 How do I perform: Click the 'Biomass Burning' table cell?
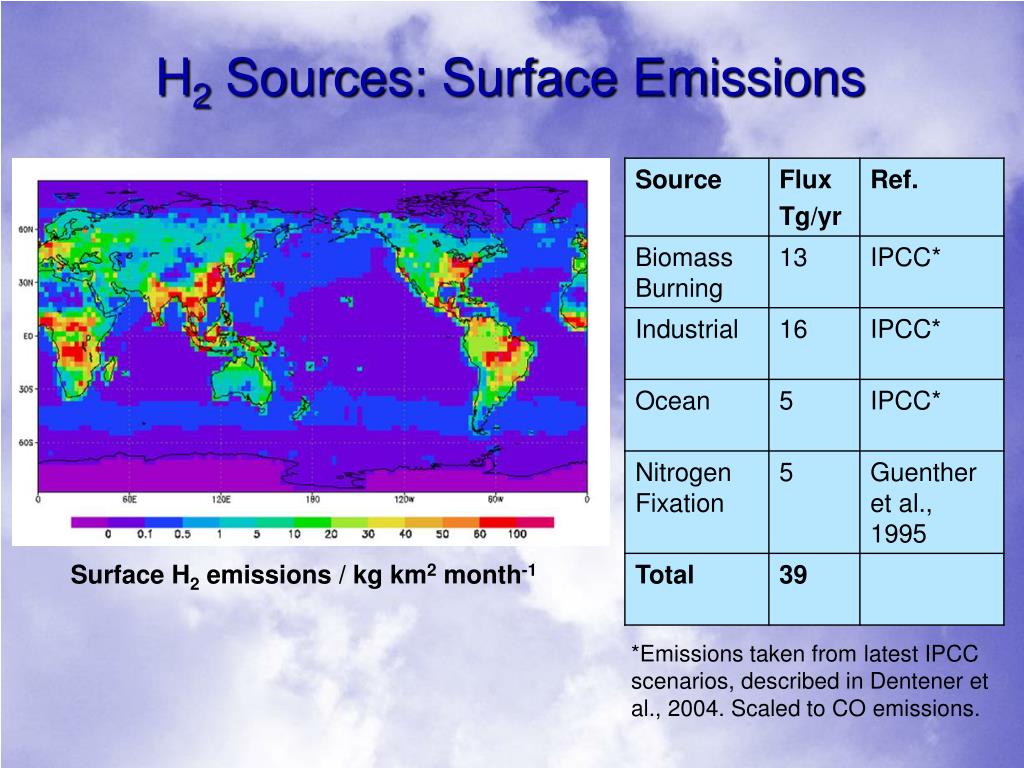pyautogui.click(x=697, y=272)
